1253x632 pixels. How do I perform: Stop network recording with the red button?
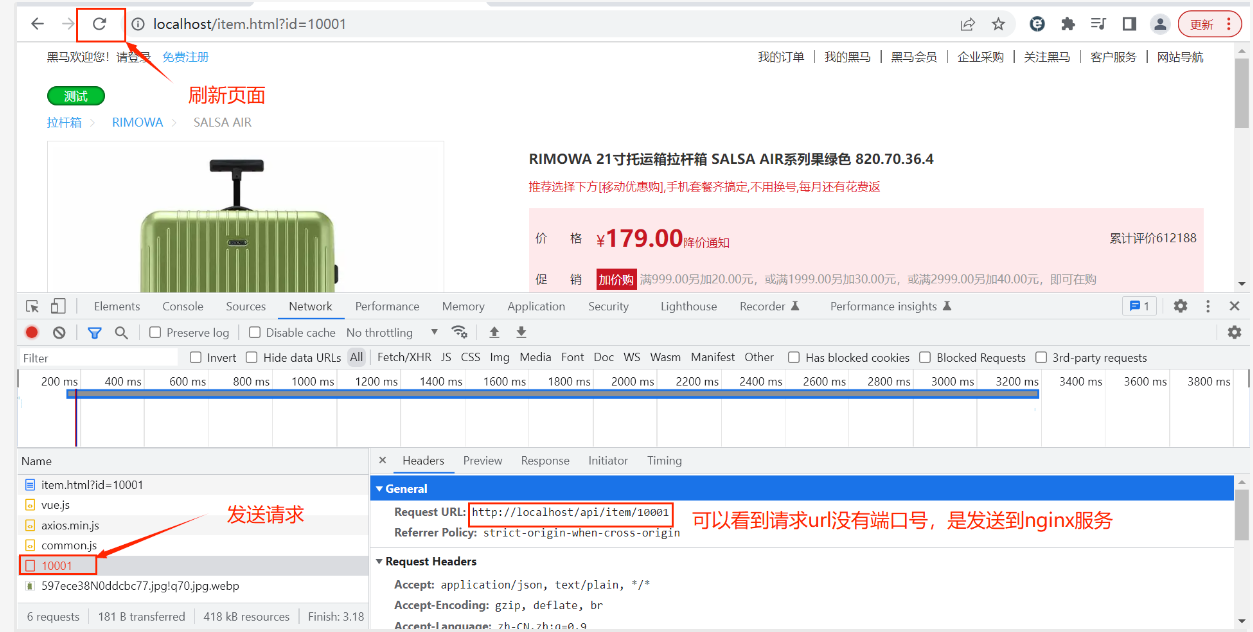pyautogui.click(x=32, y=332)
